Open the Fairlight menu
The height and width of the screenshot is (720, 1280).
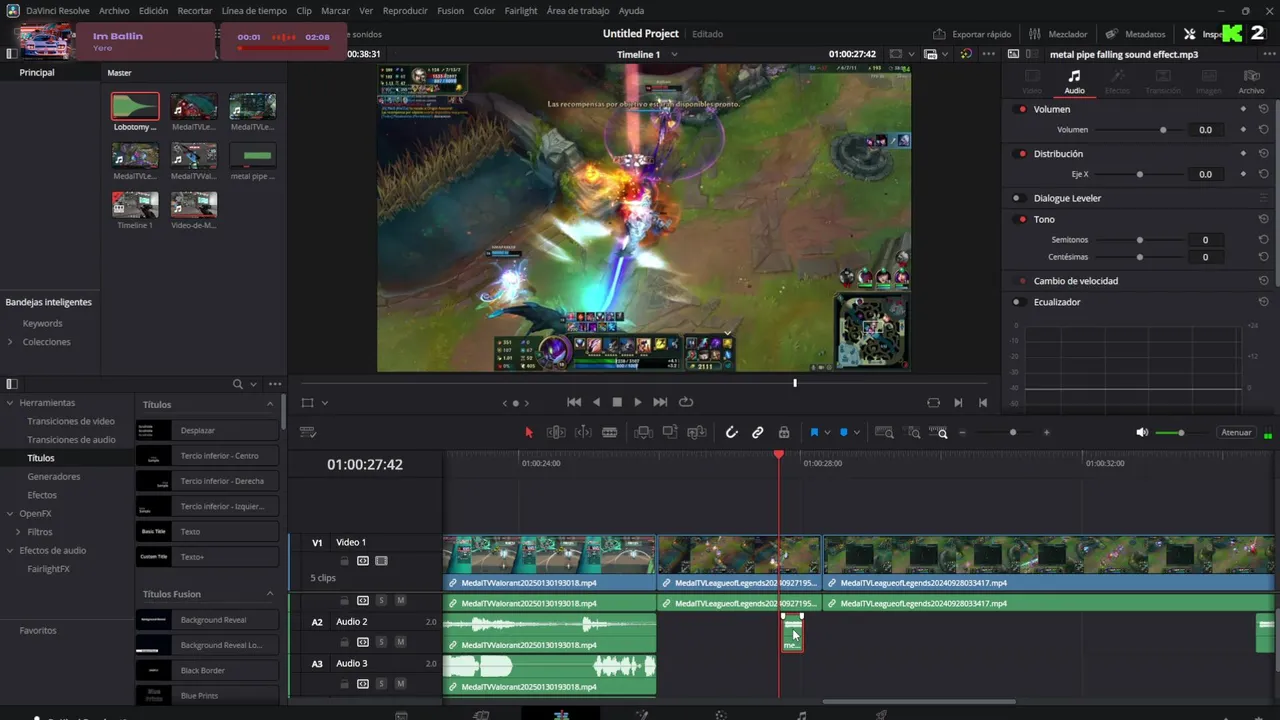[520, 10]
